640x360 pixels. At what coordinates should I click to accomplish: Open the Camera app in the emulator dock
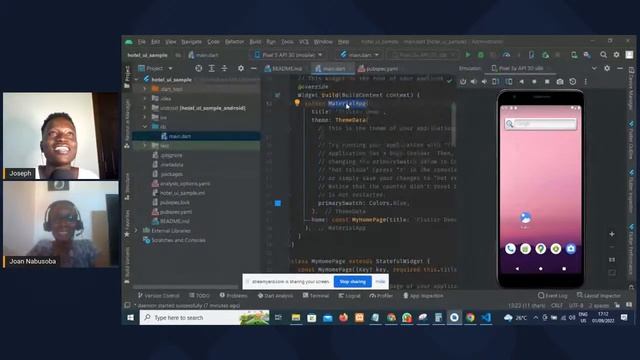pyautogui.click(x=571, y=249)
